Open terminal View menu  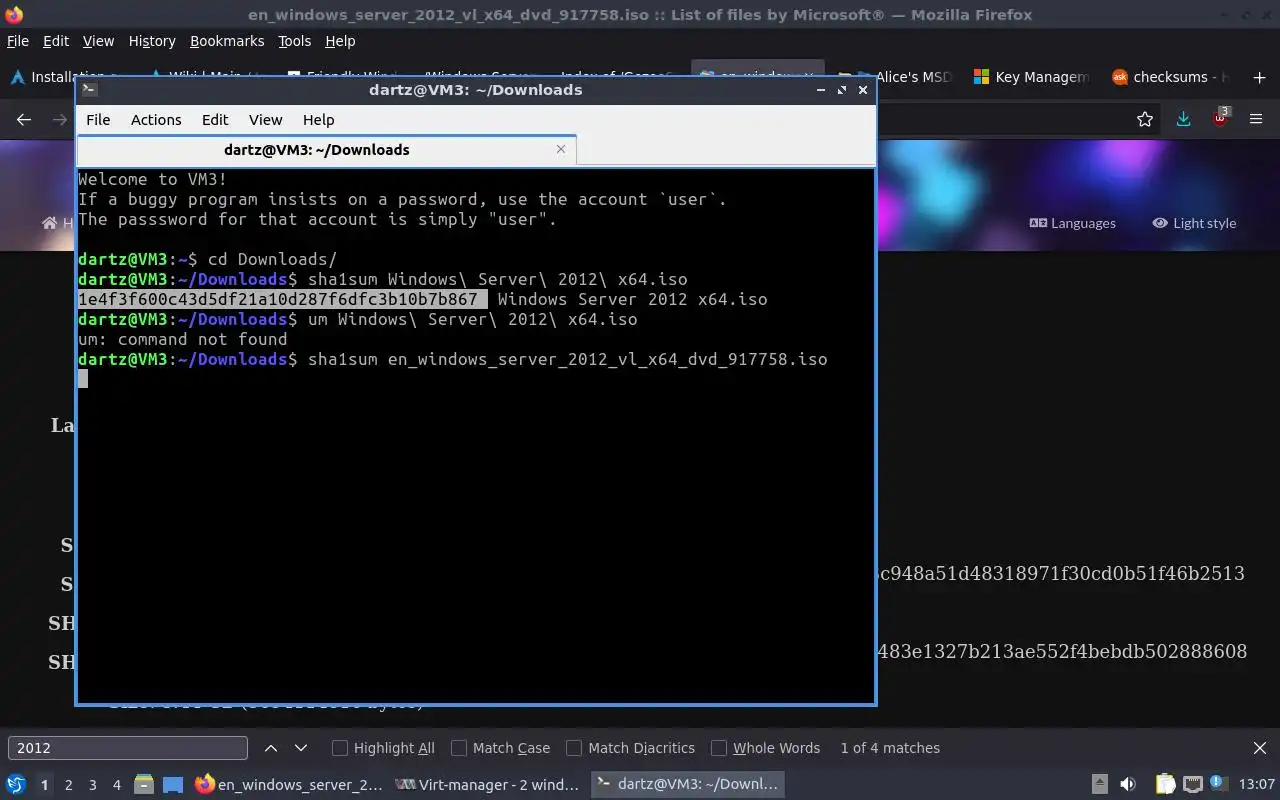click(265, 120)
